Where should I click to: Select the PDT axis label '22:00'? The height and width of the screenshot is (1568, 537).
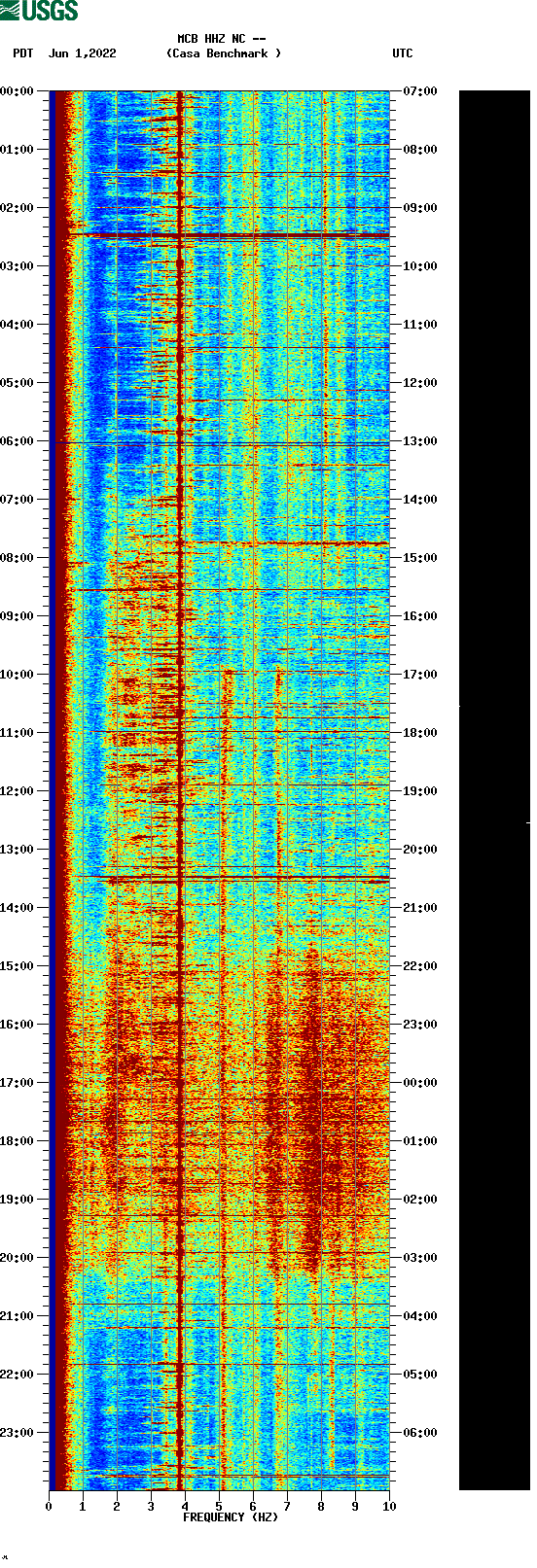[x=17, y=1375]
